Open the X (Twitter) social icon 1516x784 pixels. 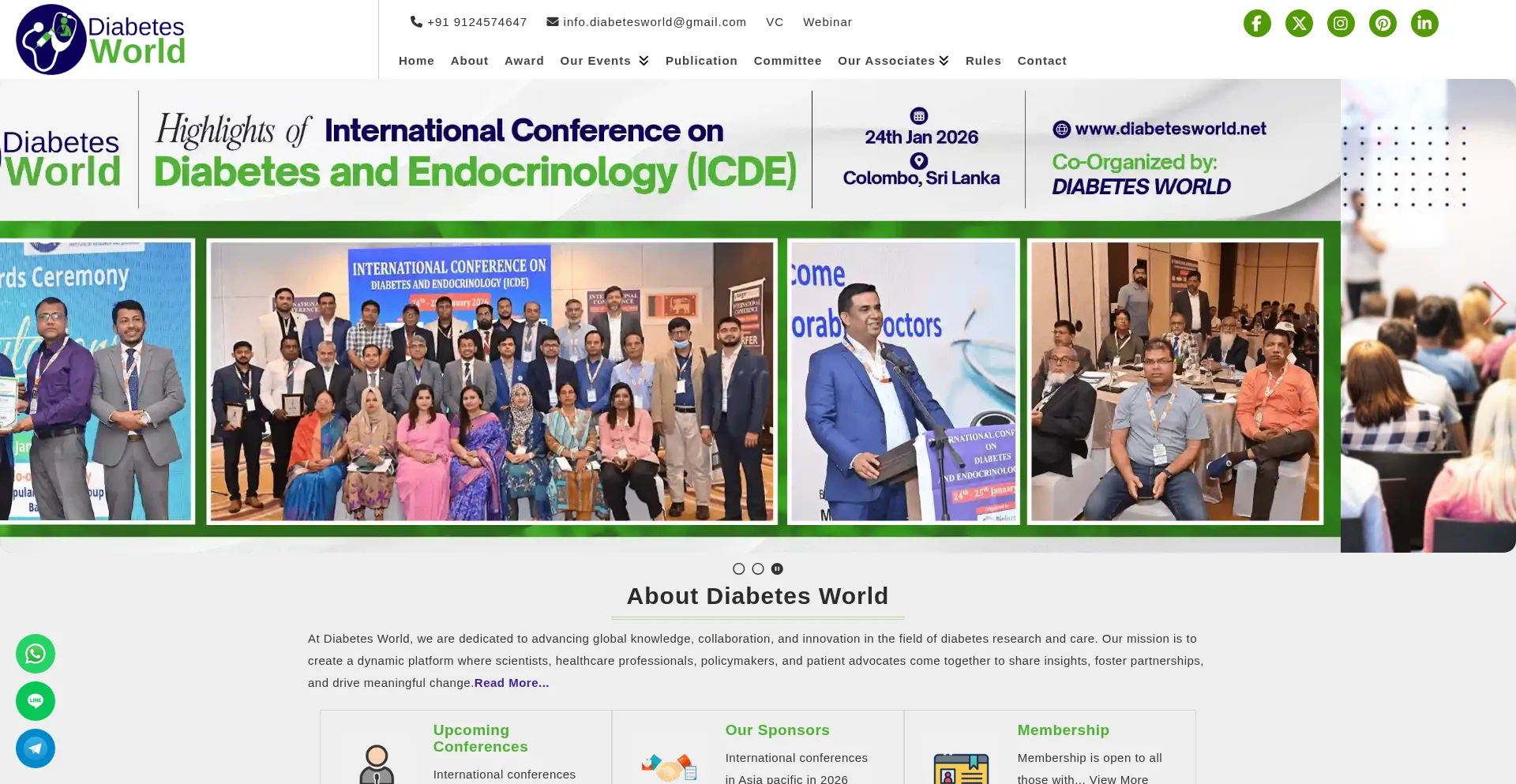(1299, 23)
